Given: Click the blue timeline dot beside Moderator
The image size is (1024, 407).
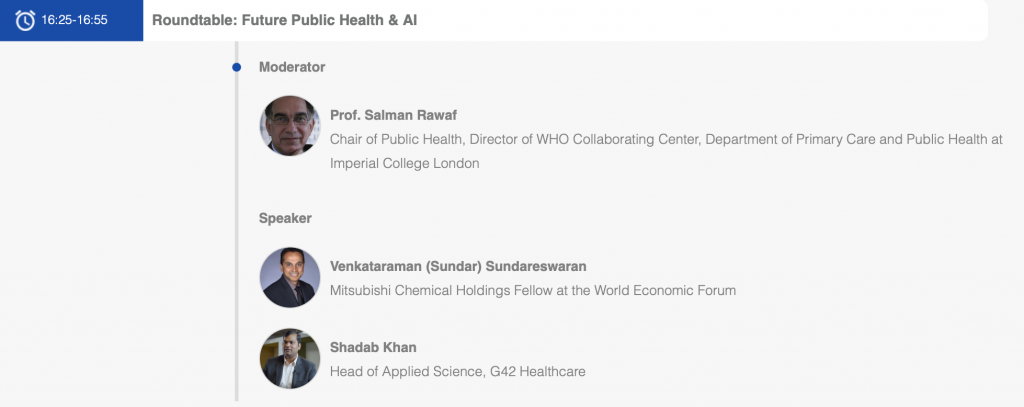Looking at the screenshot, I should click(236, 67).
